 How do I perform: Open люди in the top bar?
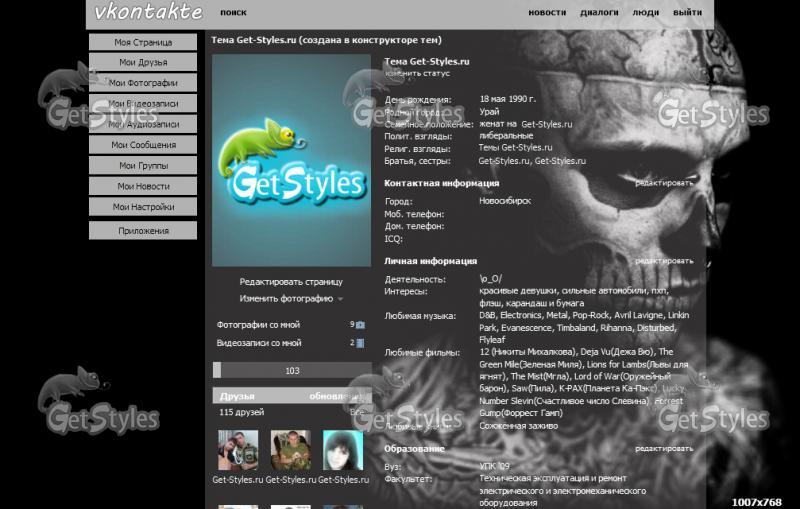(x=645, y=12)
